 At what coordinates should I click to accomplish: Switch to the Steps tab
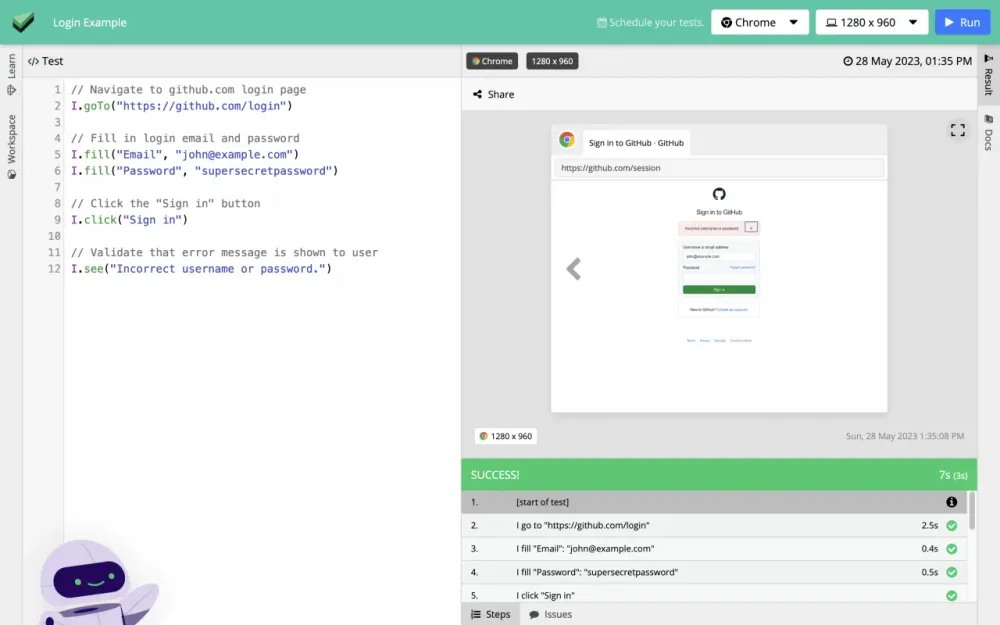pyautogui.click(x=491, y=614)
